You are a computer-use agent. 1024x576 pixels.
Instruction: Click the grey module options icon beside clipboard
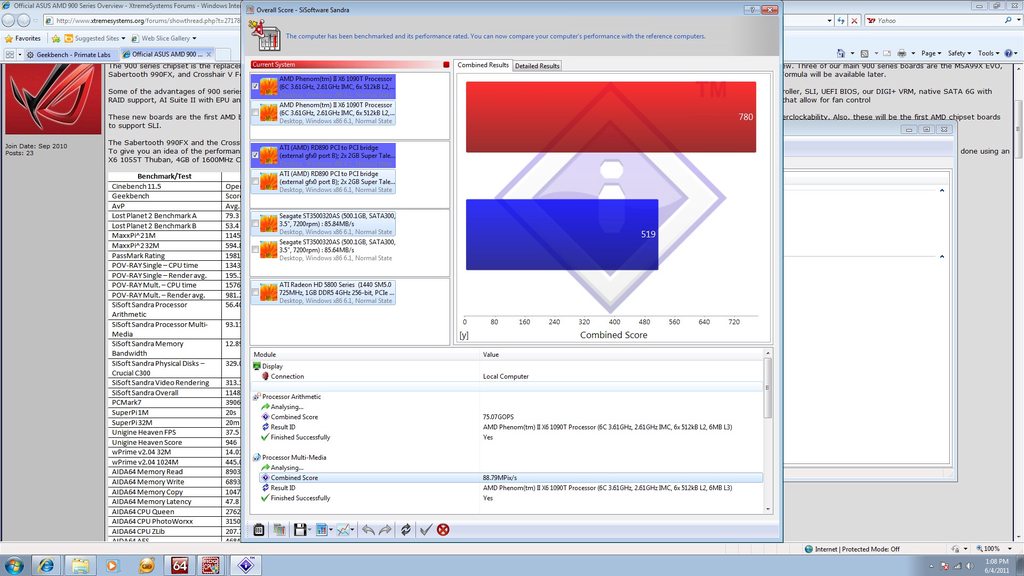[x=280, y=530]
